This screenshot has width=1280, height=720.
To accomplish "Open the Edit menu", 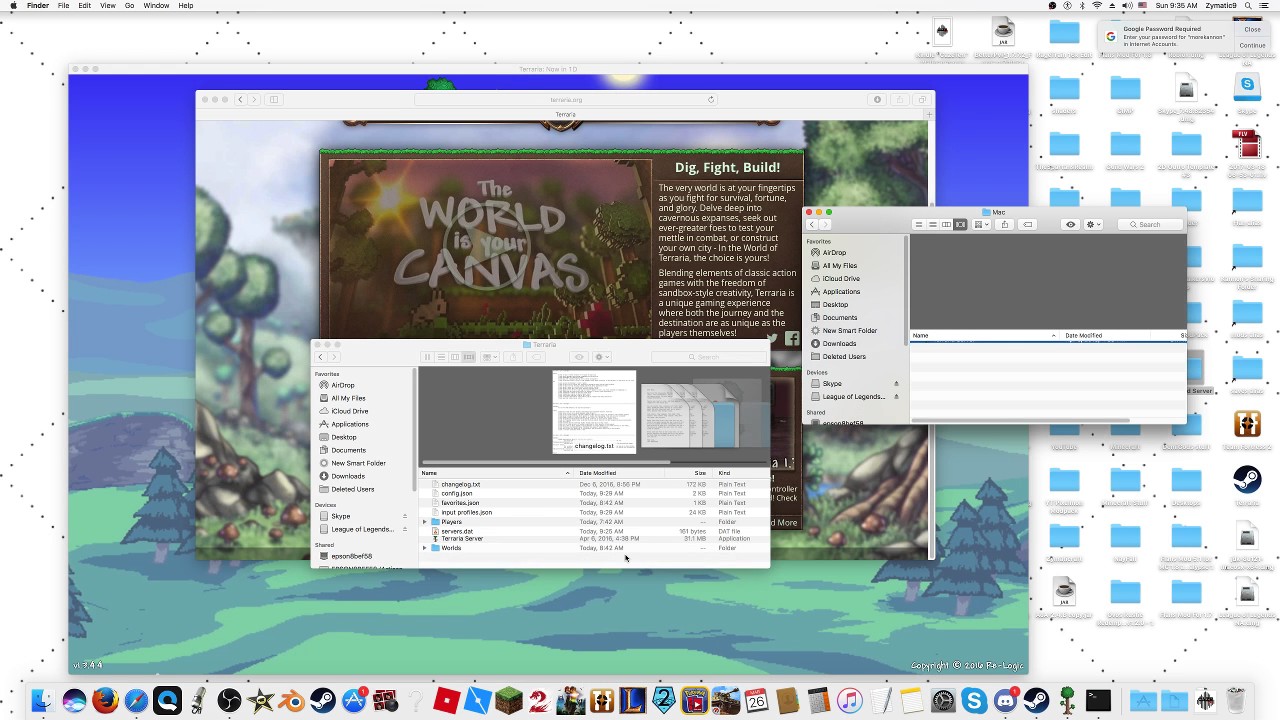I will (84, 6).
